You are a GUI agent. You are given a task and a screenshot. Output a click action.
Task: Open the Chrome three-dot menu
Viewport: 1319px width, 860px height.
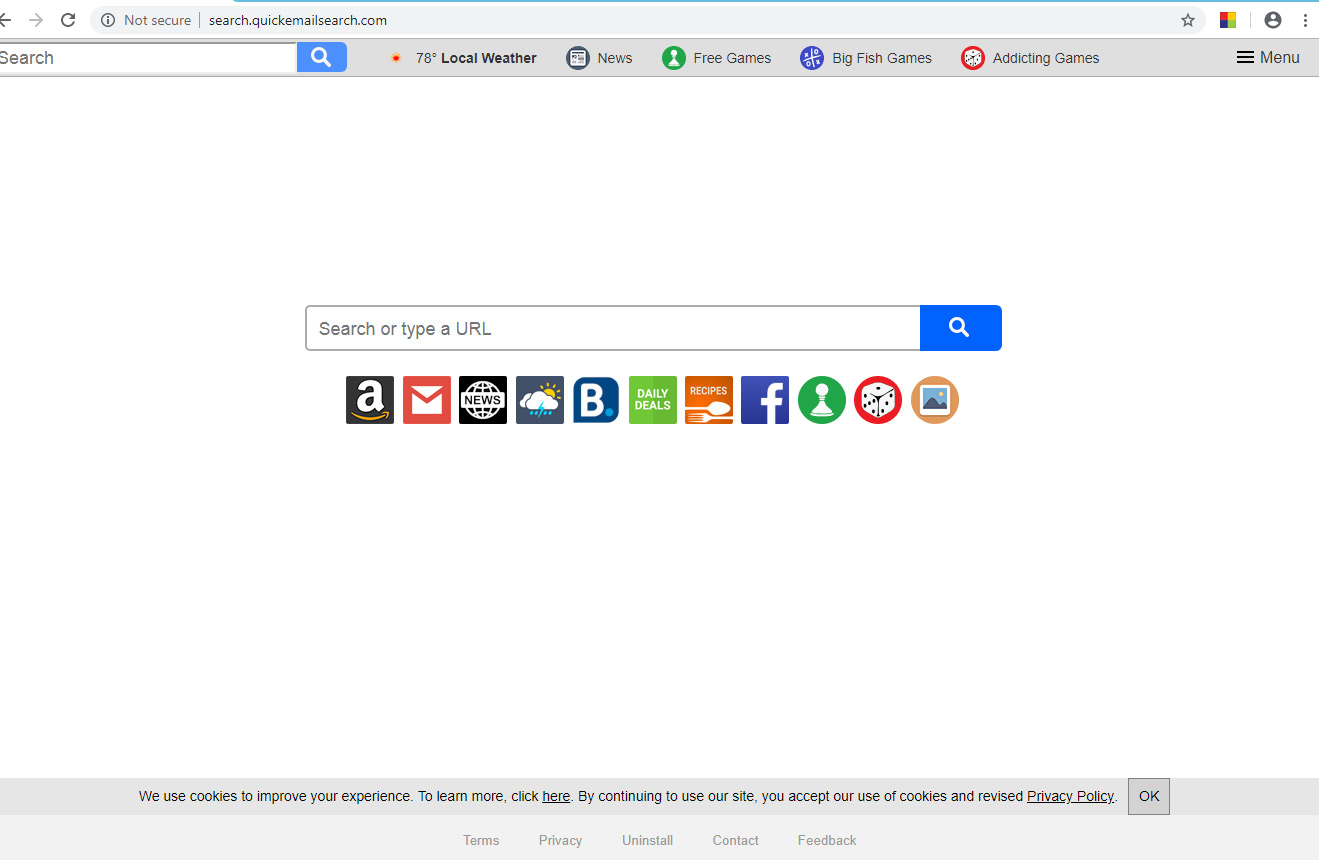[1305, 20]
